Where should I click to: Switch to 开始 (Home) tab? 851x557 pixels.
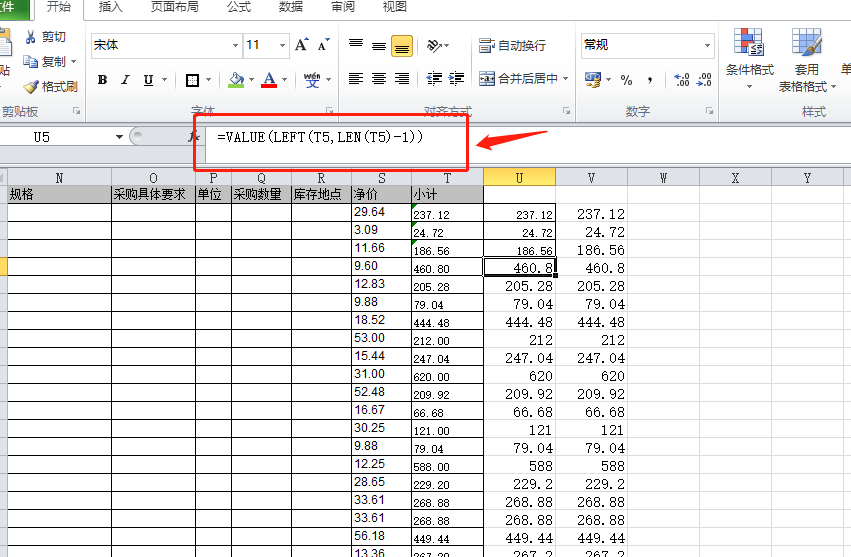(59, 7)
